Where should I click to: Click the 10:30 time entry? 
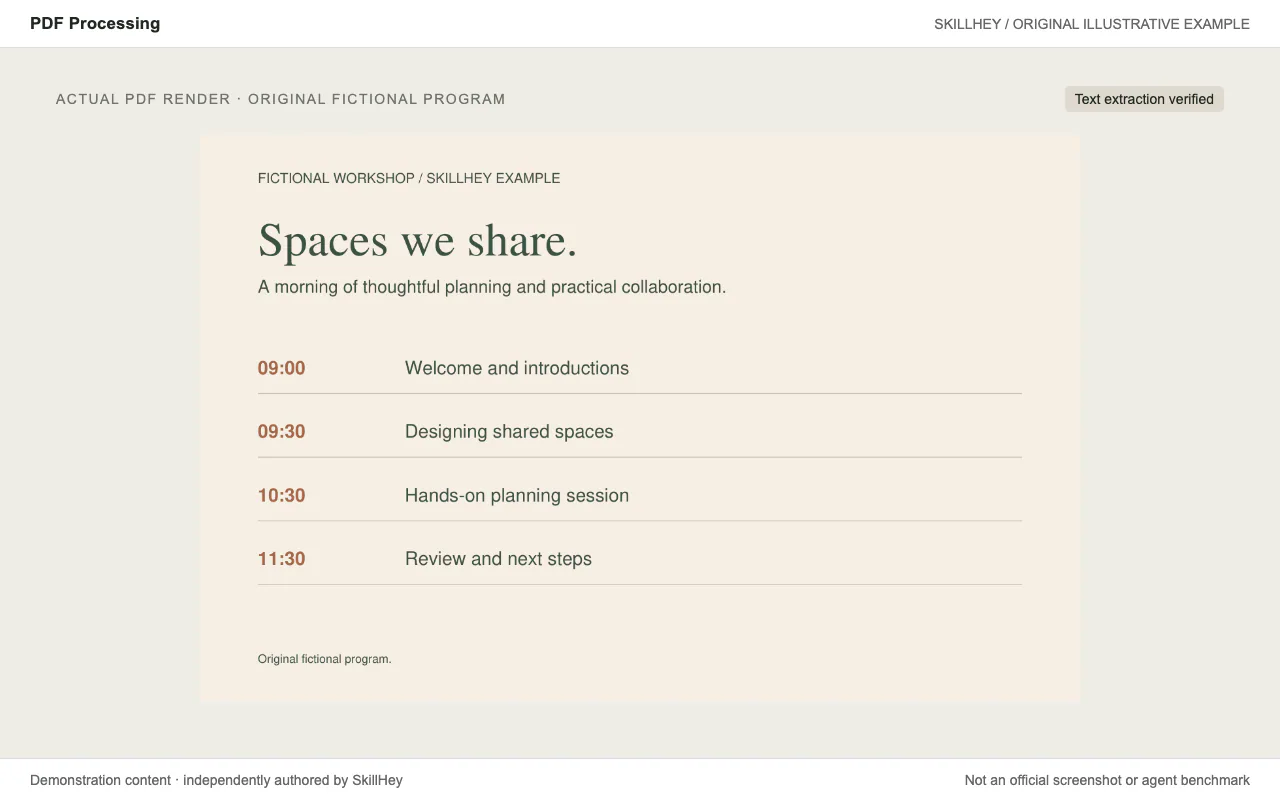282,496
